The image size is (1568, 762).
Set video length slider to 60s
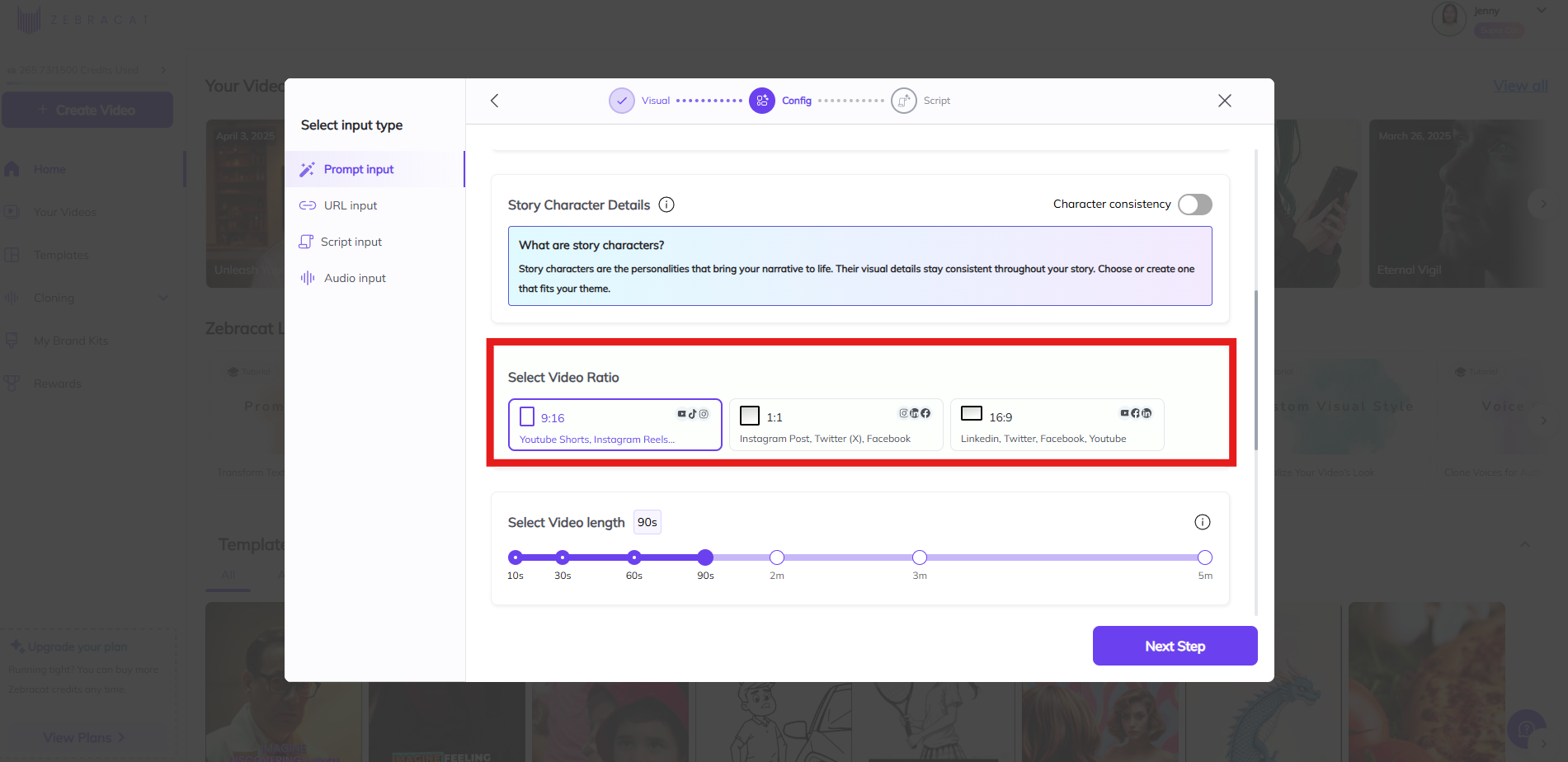tap(634, 557)
